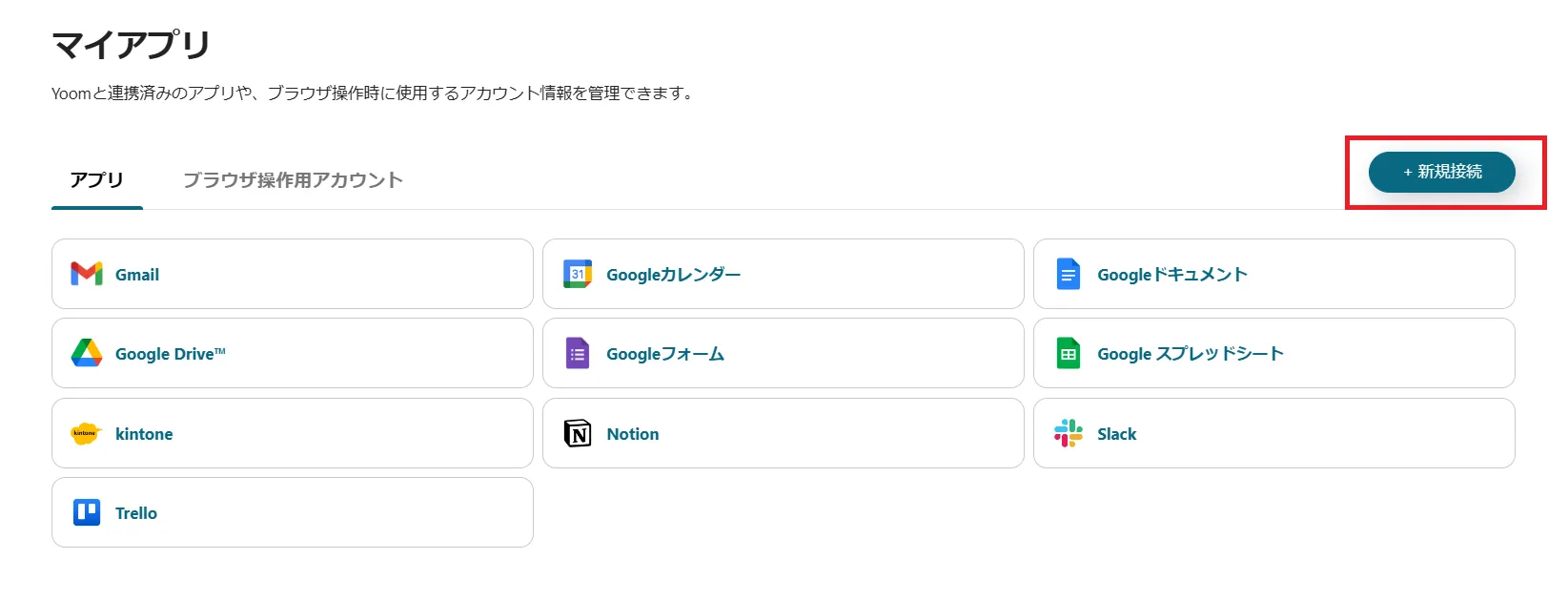The image size is (1568, 601).
Task: Click the Google Sheets green icon
Action: 1069,354
